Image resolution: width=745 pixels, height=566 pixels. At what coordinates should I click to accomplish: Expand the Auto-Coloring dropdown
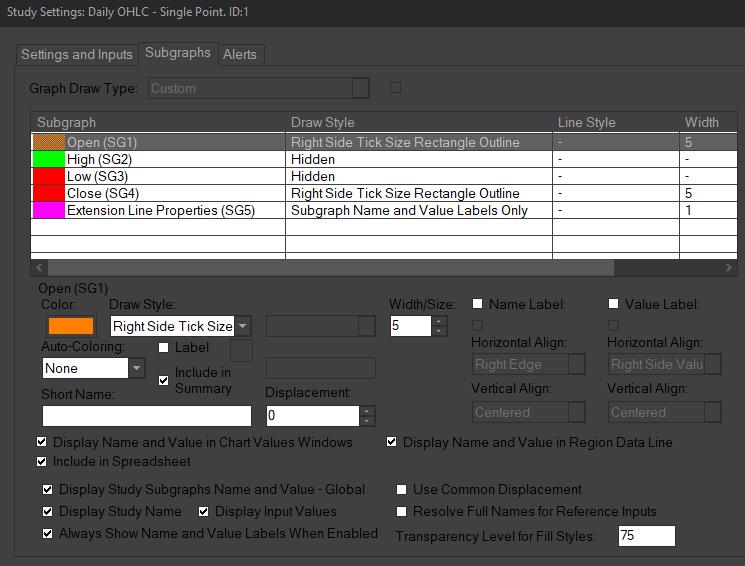[x=136, y=368]
